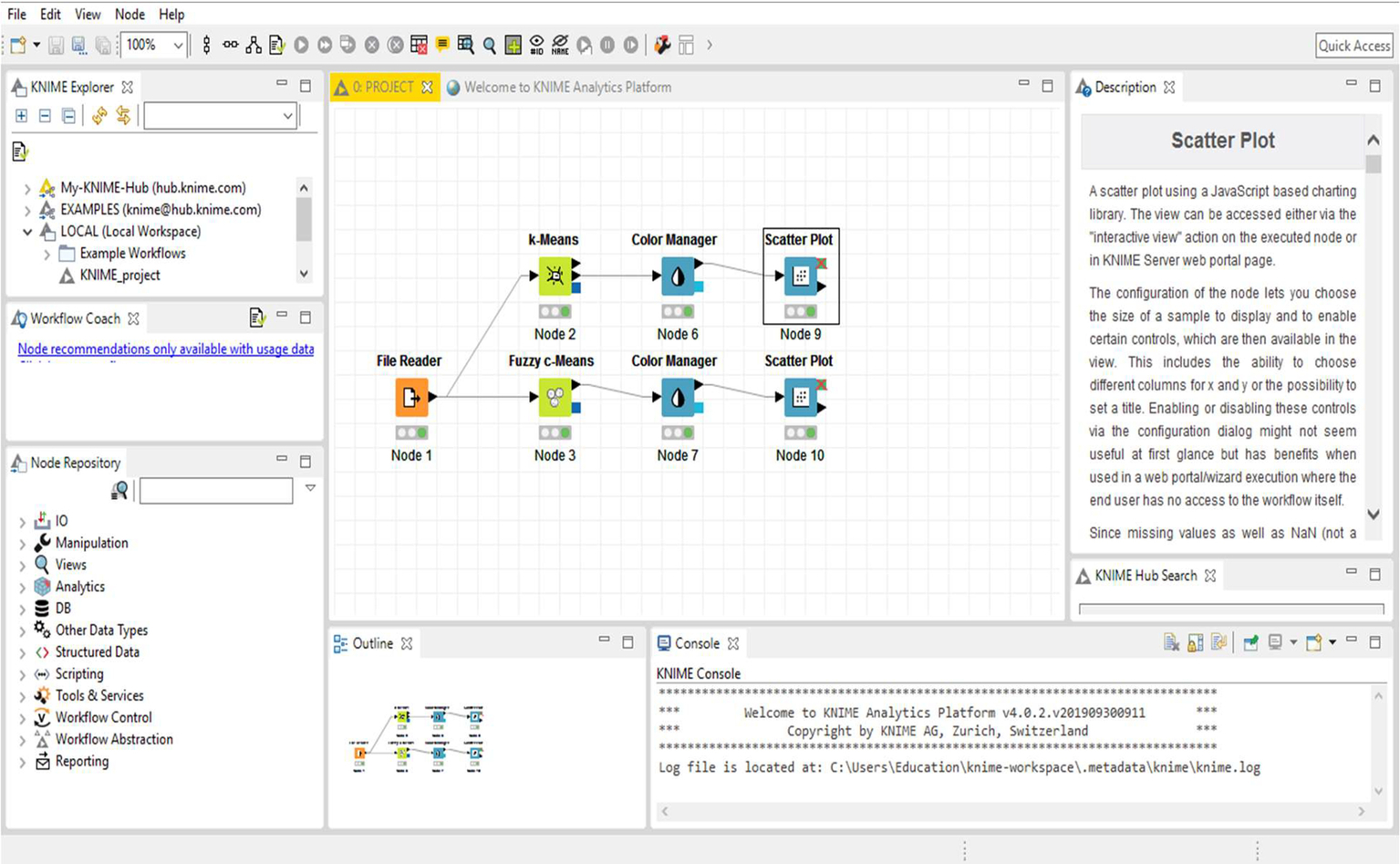The width and height of the screenshot is (1400, 864).
Task: Click the Quick Access field
Action: tap(1353, 46)
